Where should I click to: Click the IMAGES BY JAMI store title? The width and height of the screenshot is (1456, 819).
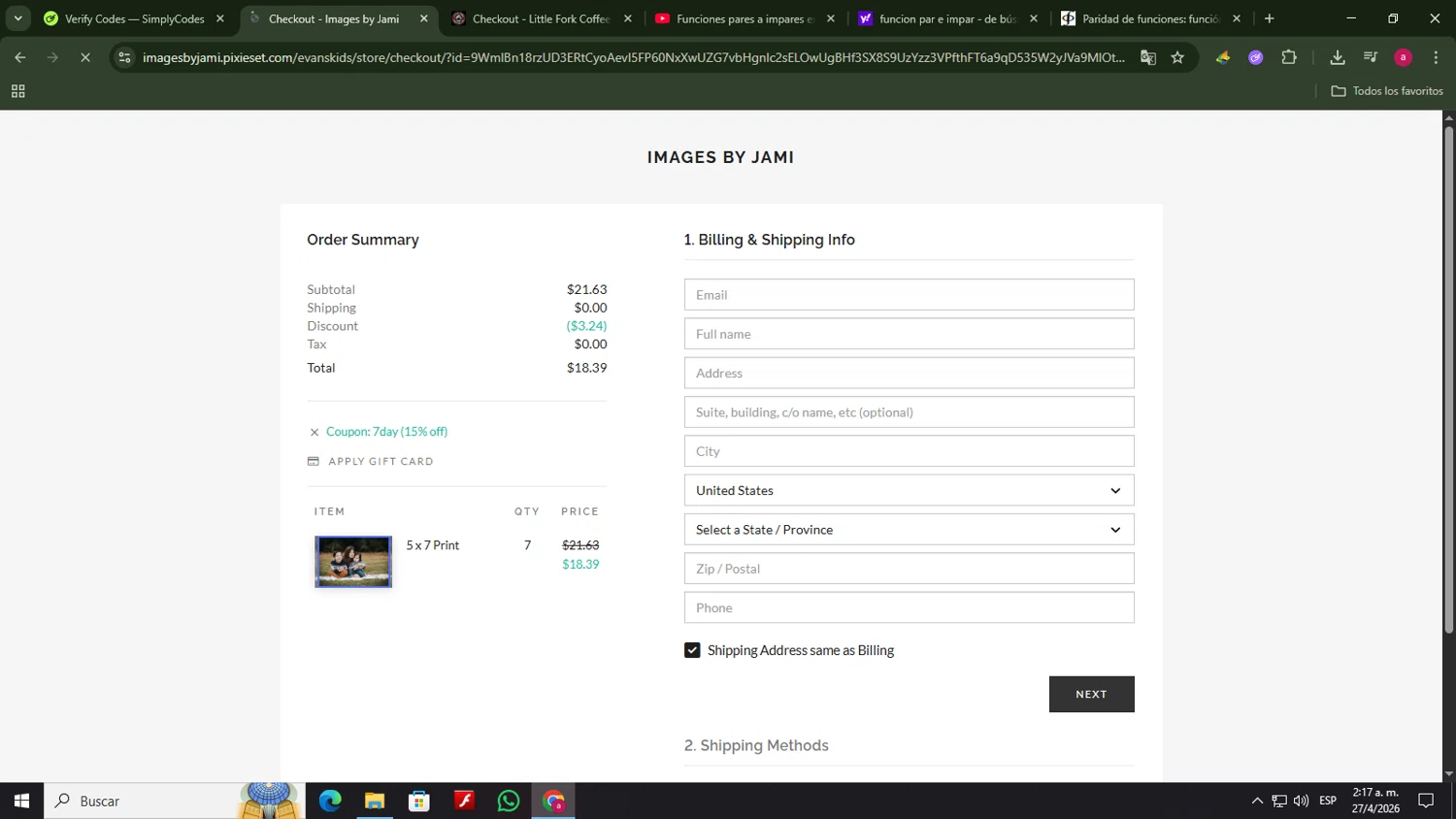pyautogui.click(x=720, y=157)
